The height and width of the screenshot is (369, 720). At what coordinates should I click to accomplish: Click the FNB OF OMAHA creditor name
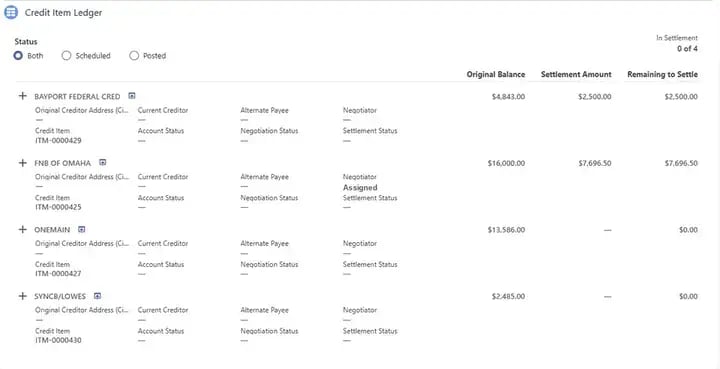point(63,163)
